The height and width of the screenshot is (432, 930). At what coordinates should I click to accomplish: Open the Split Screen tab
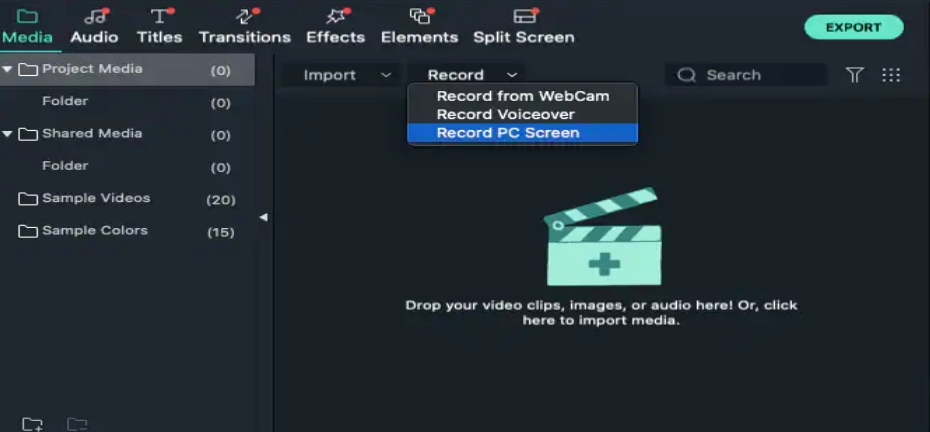[524, 27]
